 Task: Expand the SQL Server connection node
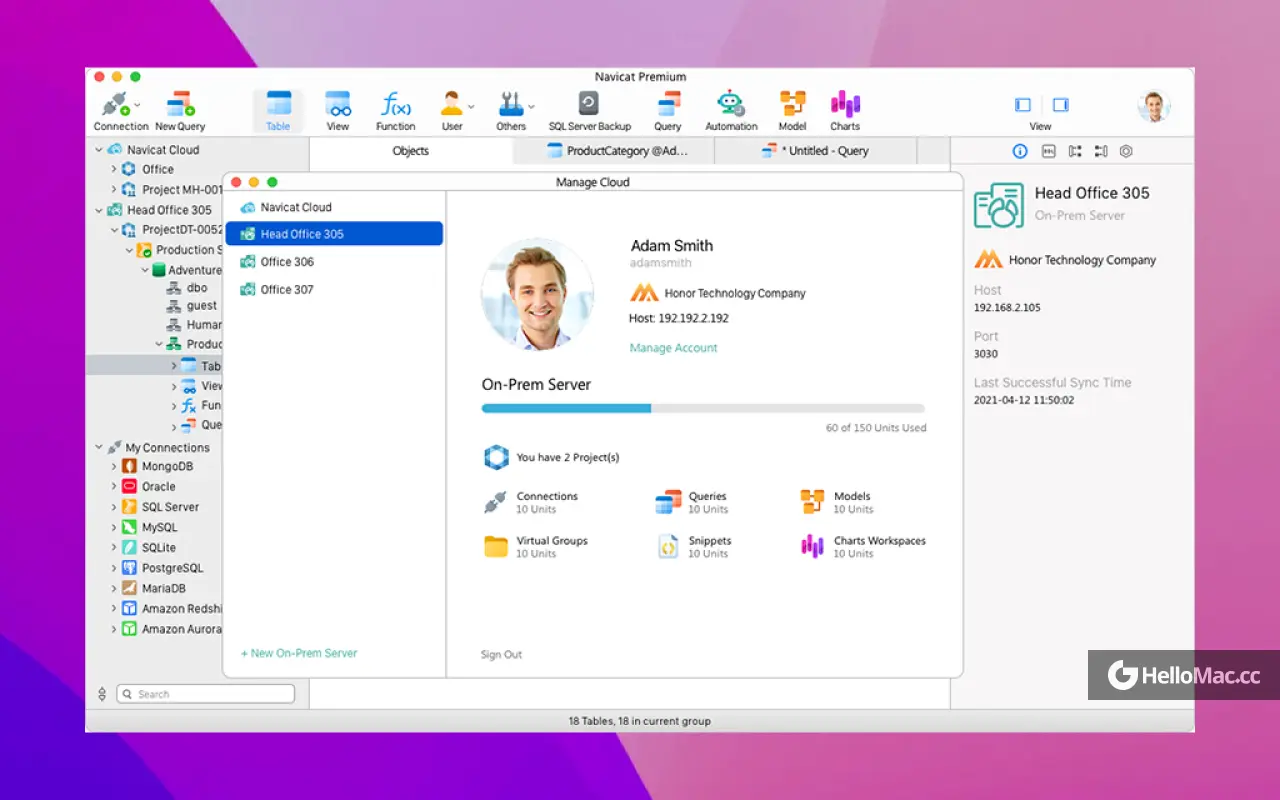pyautogui.click(x=114, y=507)
